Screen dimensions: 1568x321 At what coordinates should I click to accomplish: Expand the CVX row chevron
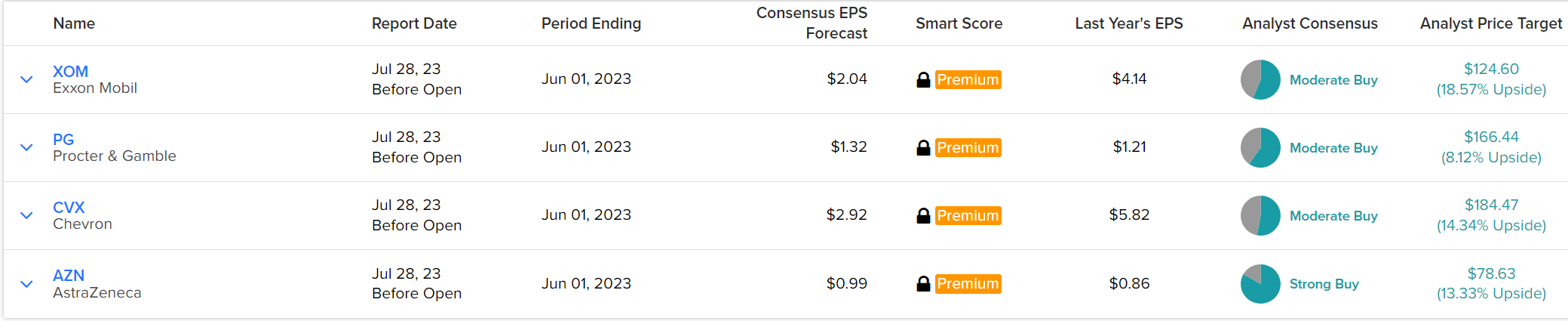tap(26, 215)
